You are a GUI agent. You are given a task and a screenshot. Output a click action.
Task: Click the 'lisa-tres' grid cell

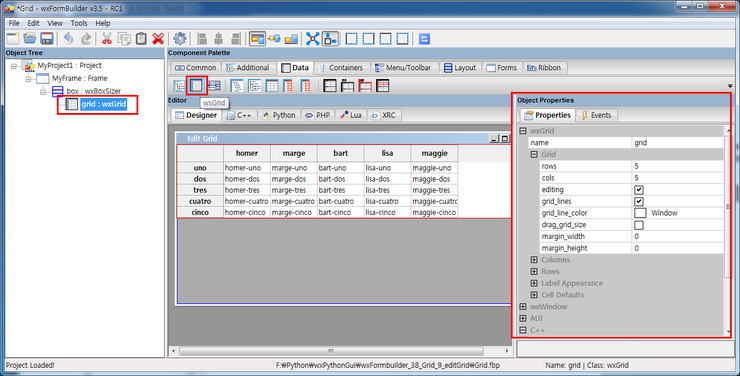[387, 190]
